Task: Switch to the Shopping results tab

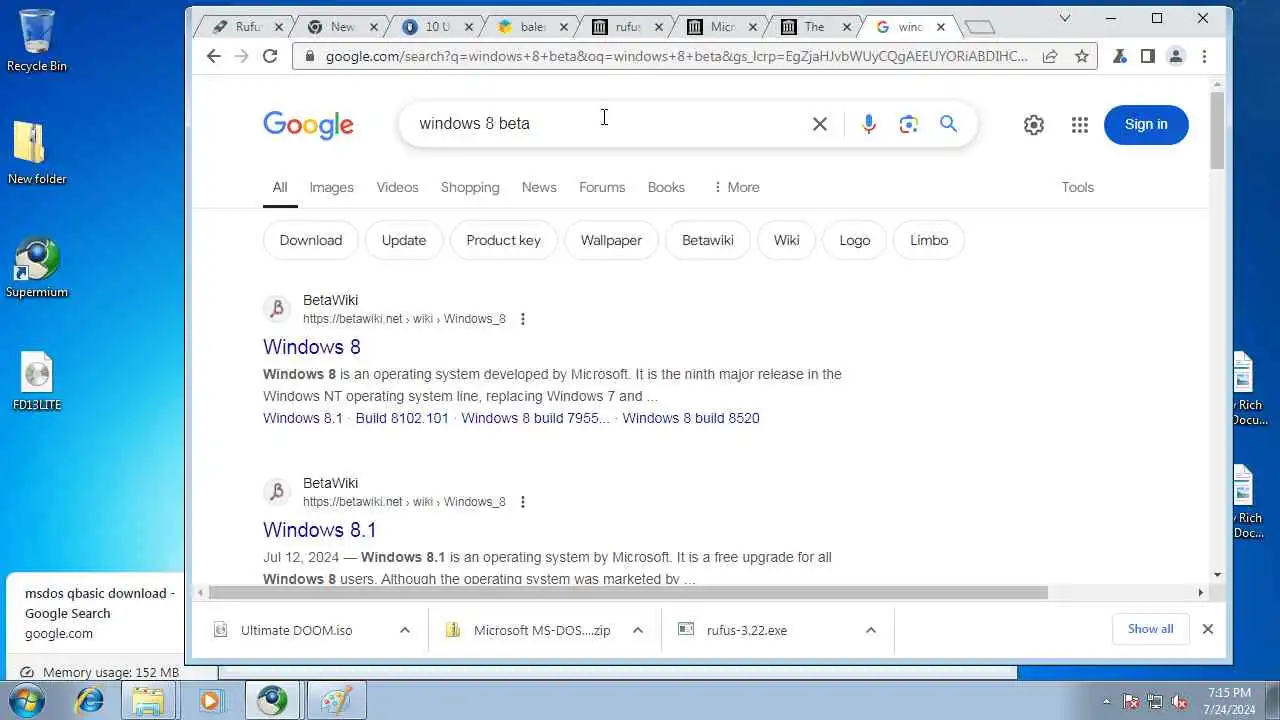Action: point(470,187)
